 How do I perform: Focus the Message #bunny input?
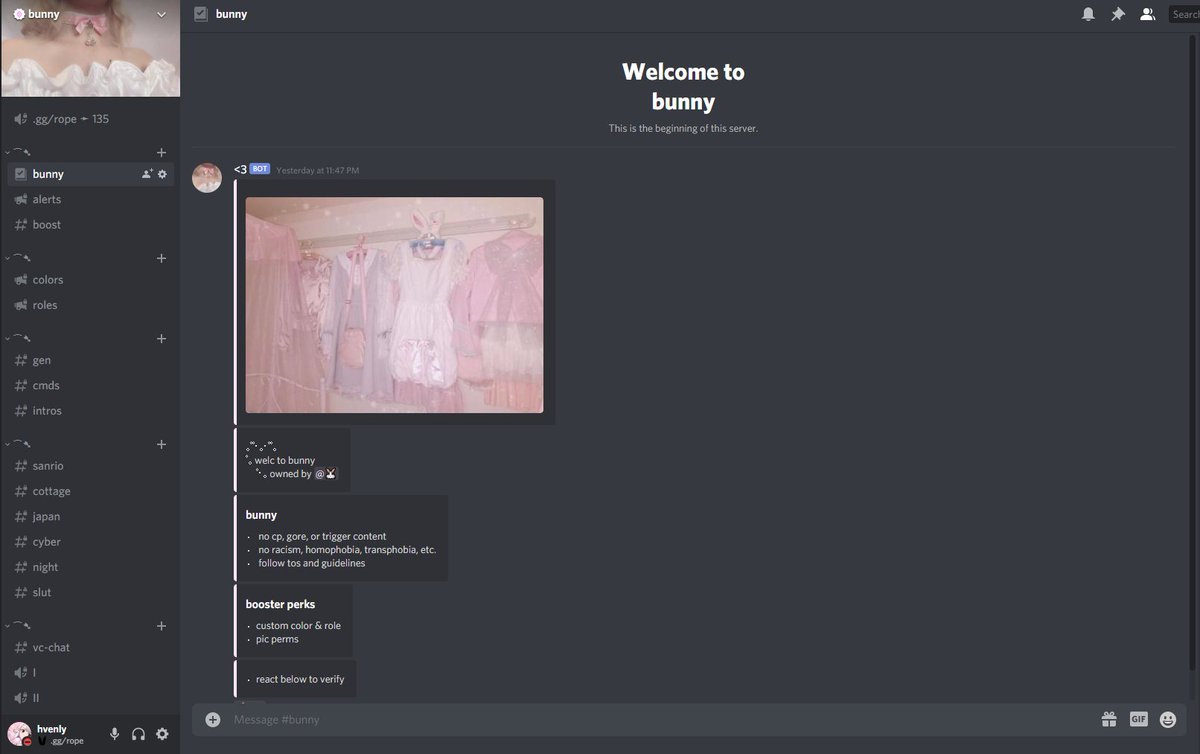click(x=660, y=719)
